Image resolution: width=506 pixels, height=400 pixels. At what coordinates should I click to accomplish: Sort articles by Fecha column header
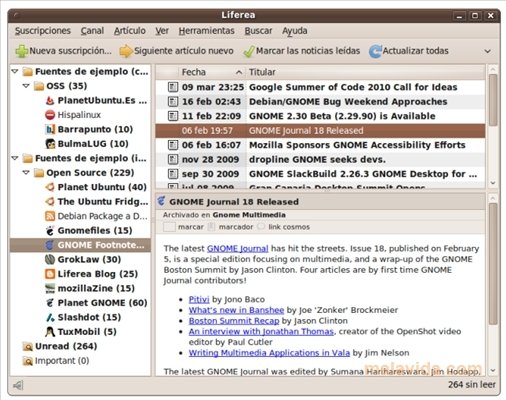pos(212,72)
